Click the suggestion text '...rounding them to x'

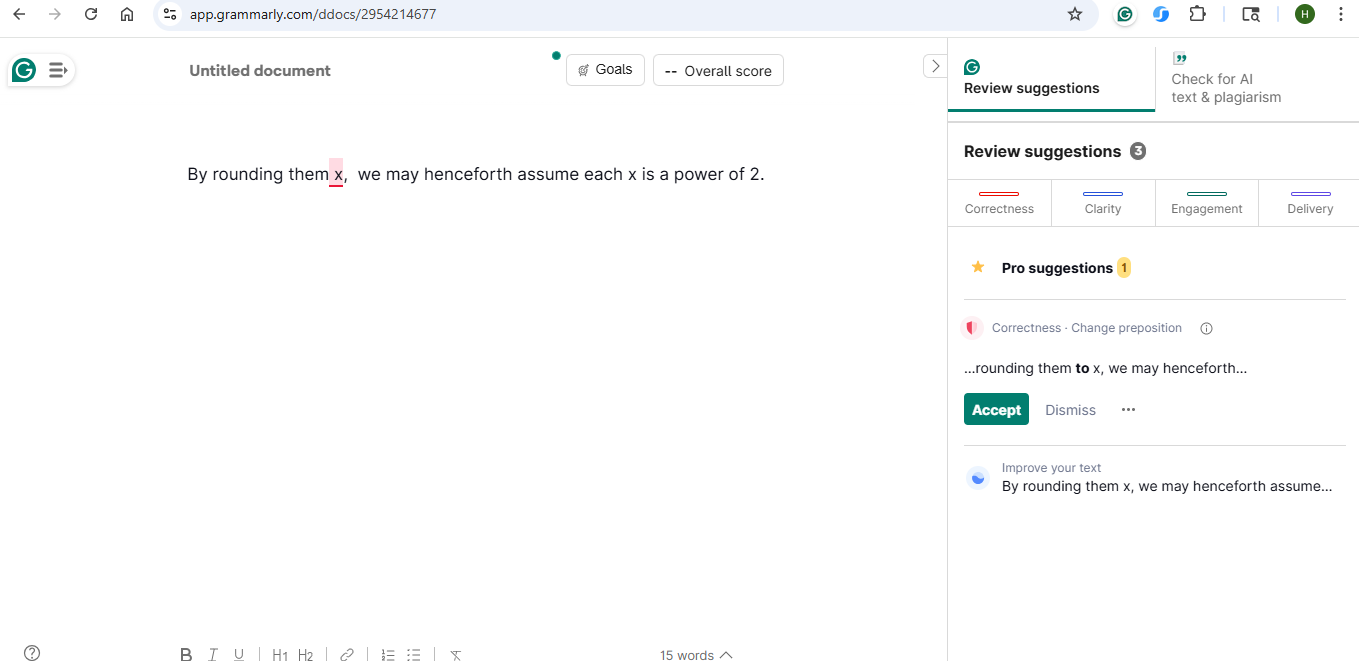(x=1033, y=368)
